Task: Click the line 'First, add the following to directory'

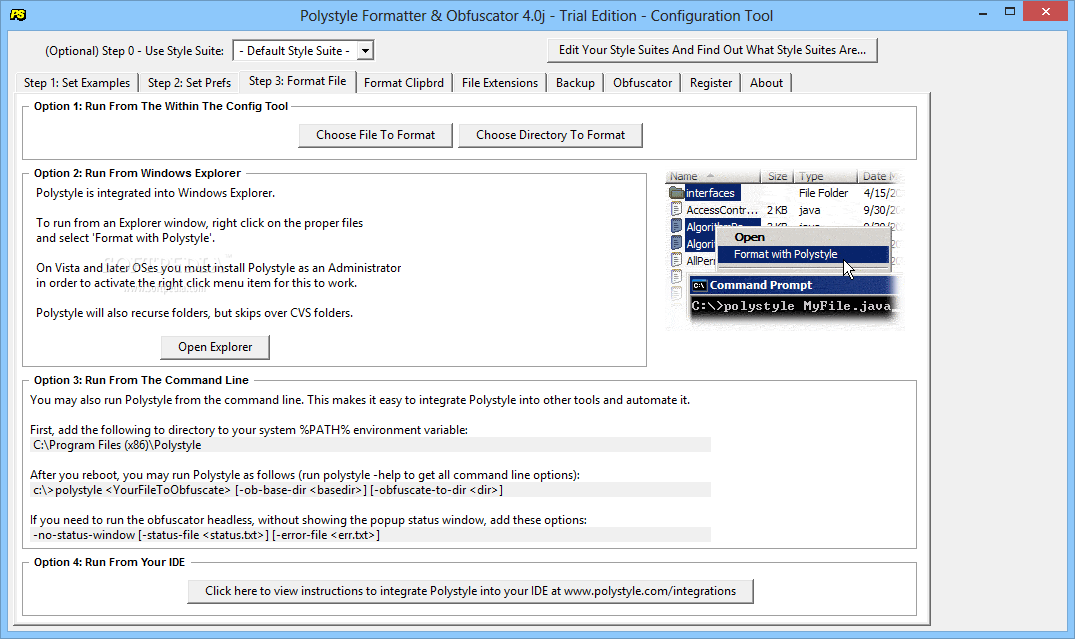Action: [x=249, y=430]
